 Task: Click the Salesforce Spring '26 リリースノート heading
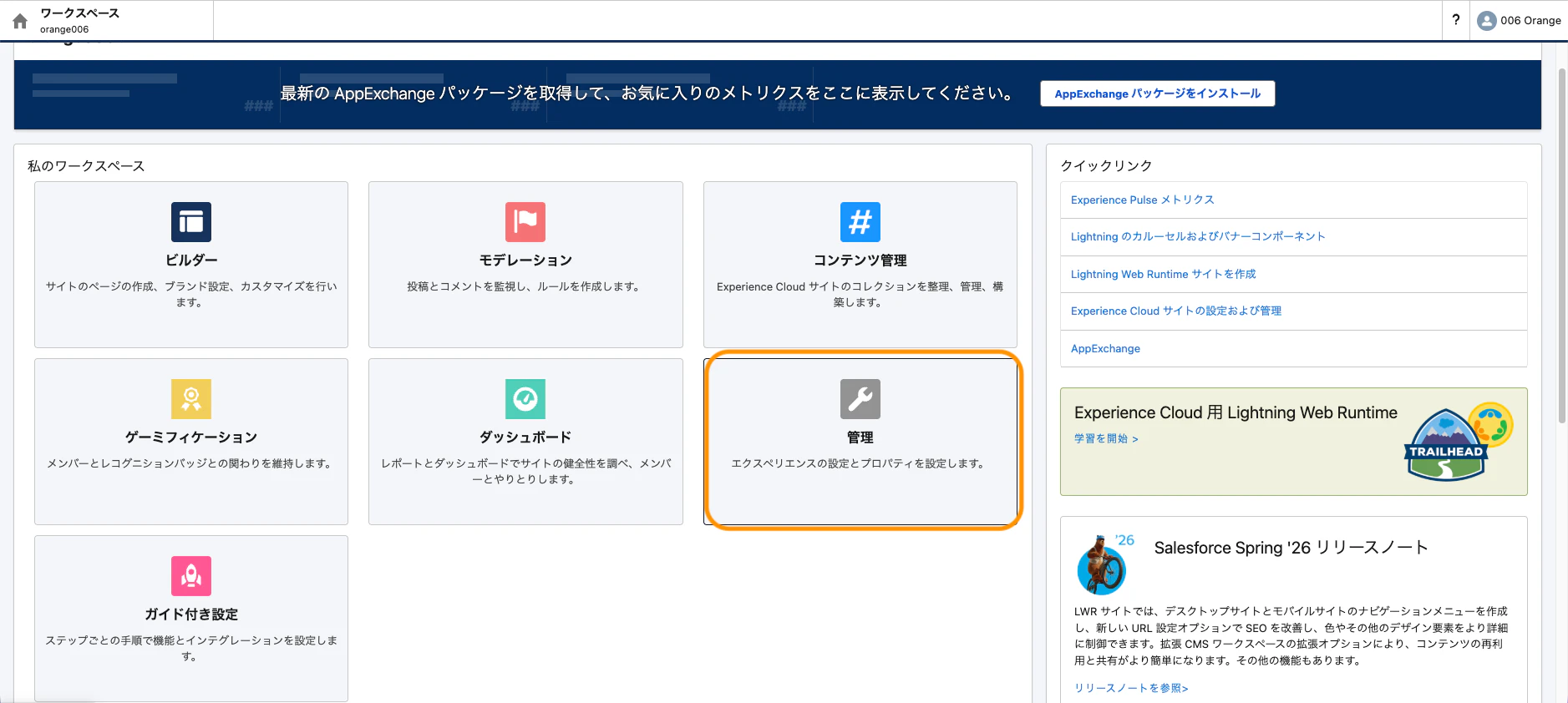pyautogui.click(x=1291, y=548)
